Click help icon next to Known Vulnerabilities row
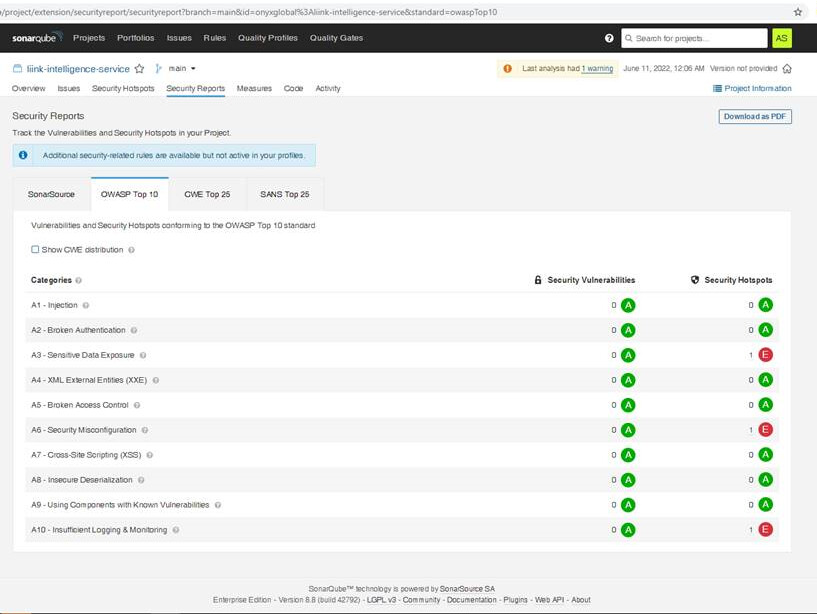The image size is (817, 614). (218, 505)
